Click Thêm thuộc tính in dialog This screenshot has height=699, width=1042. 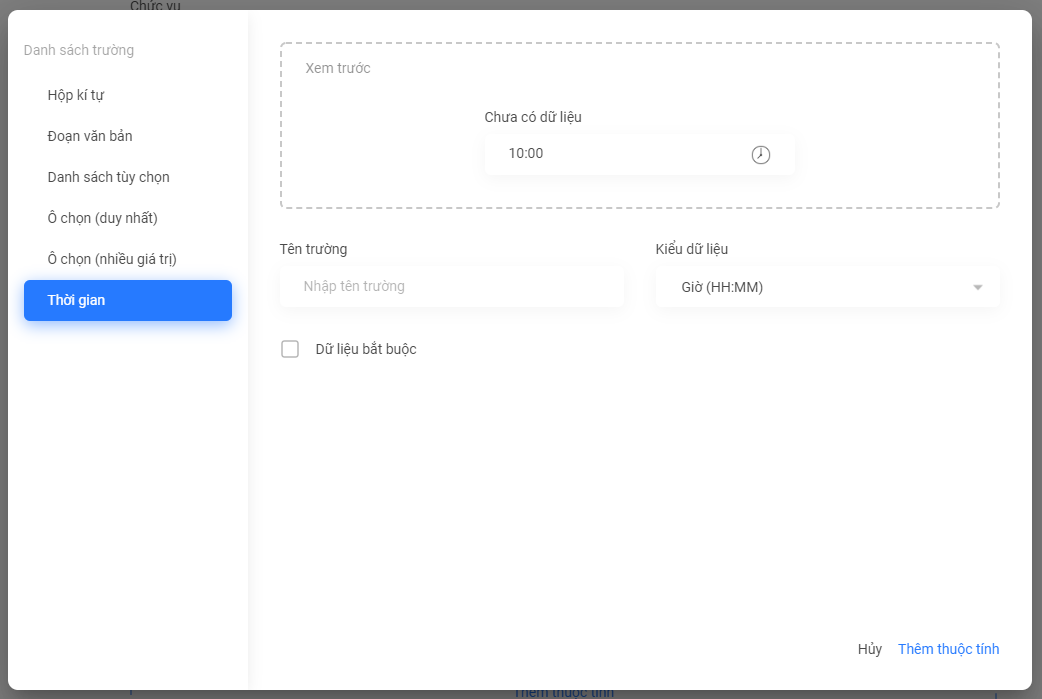(x=948, y=649)
